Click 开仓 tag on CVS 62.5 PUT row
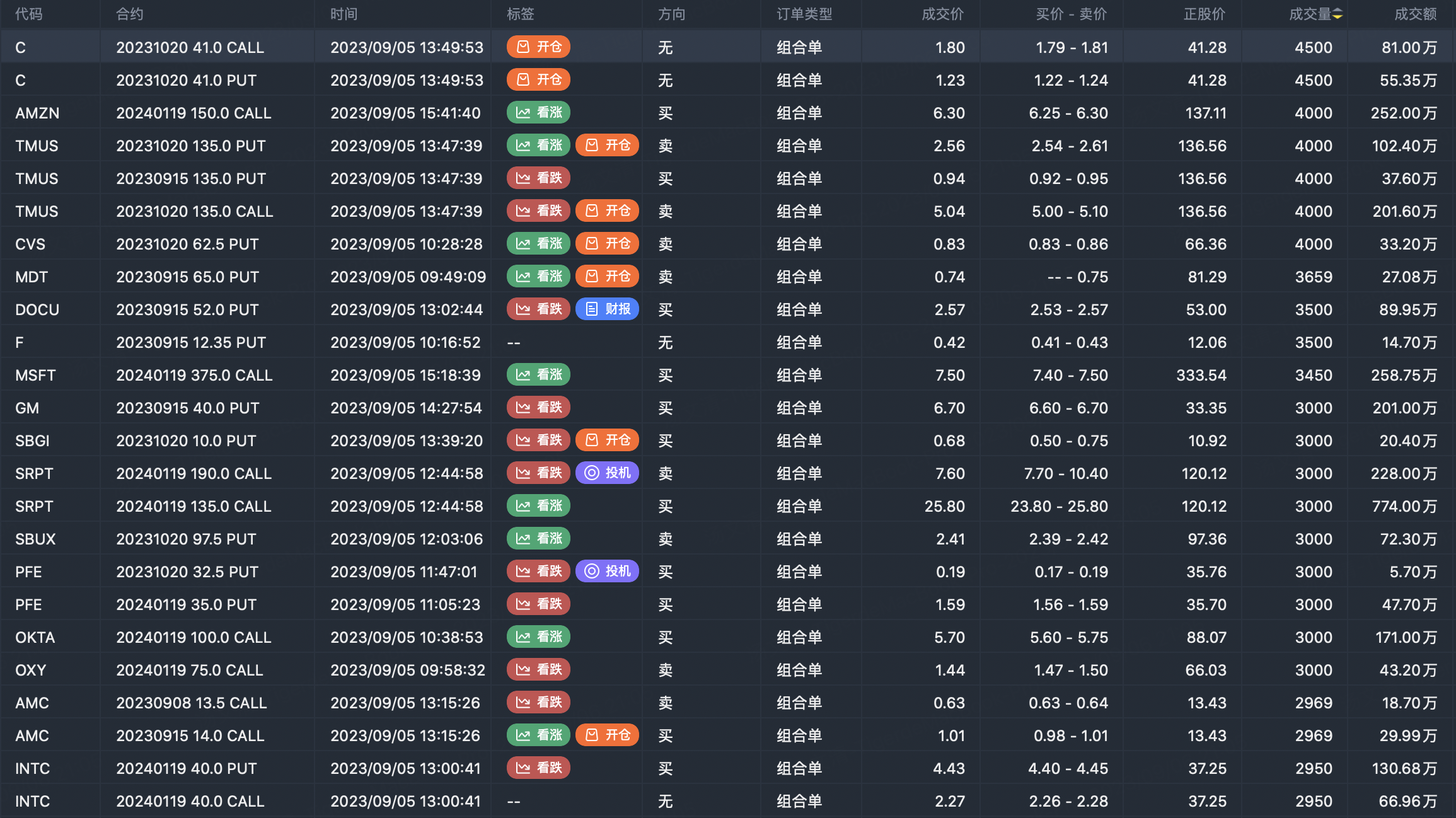 [x=608, y=244]
